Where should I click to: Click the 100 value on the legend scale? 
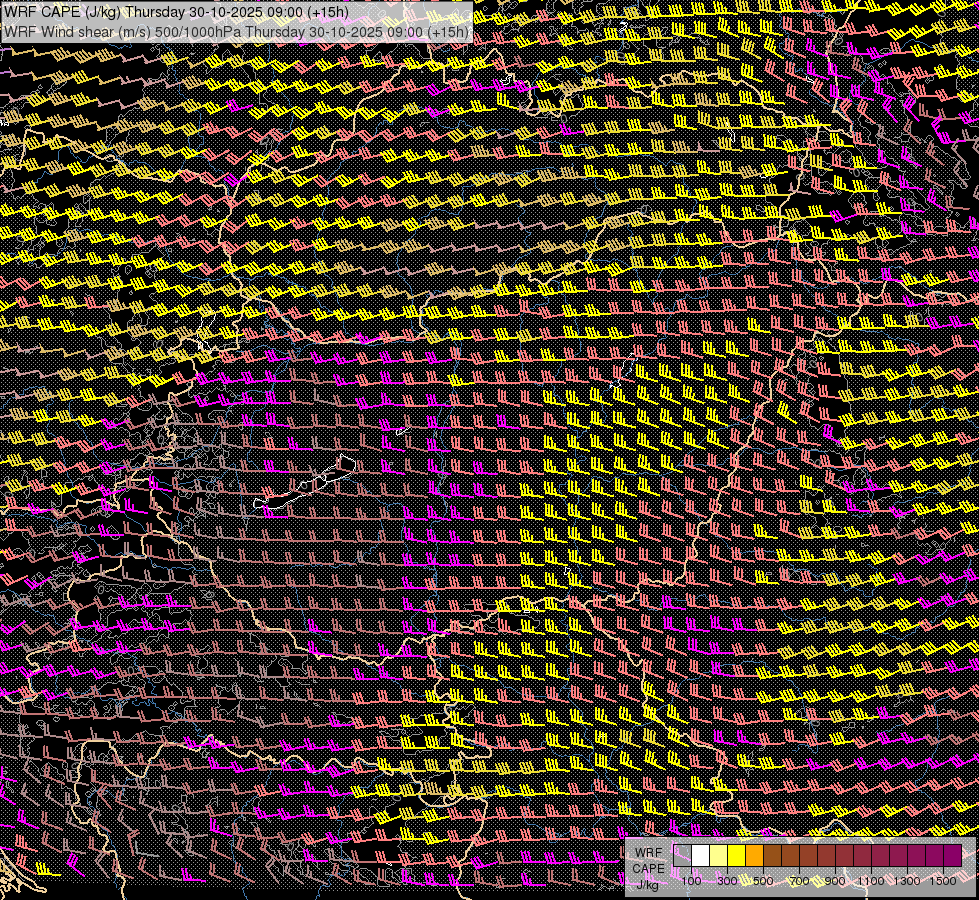pos(691,881)
